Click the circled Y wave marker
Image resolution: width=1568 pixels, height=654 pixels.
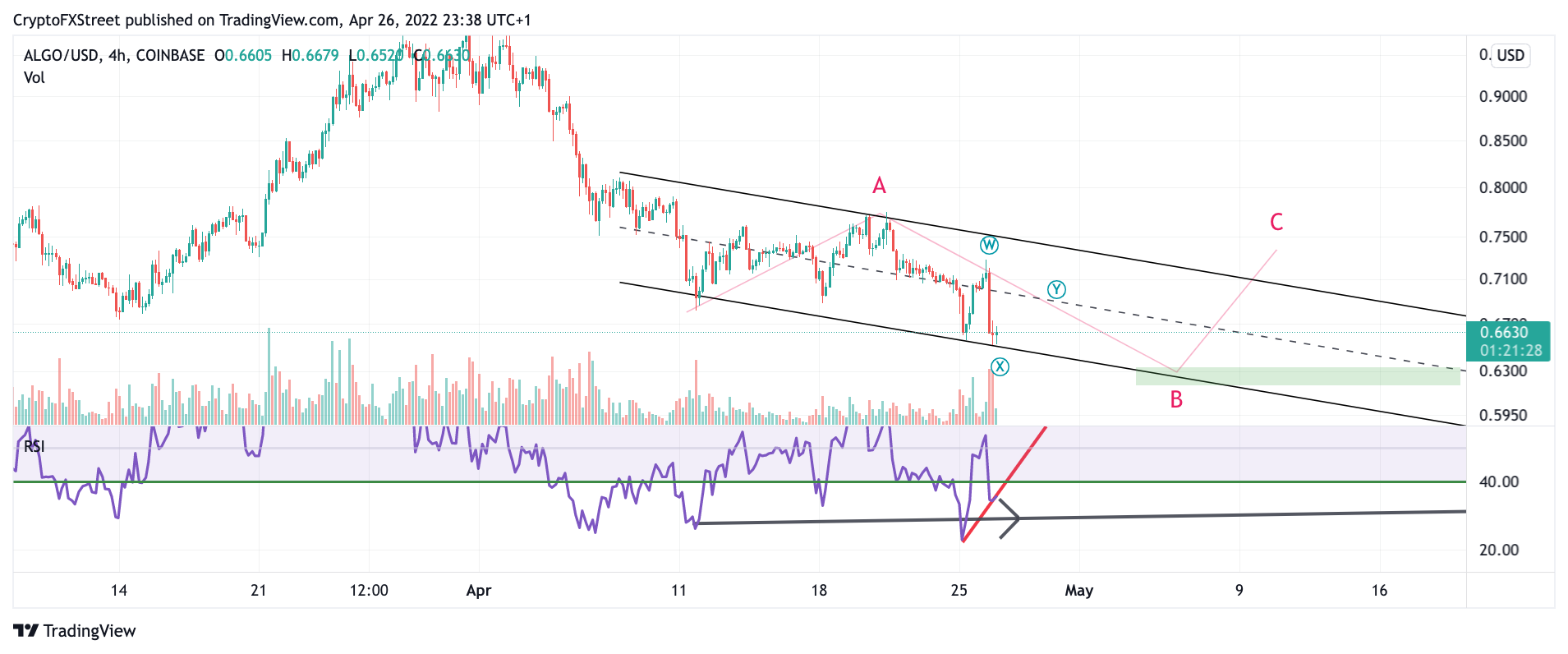point(1056,289)
